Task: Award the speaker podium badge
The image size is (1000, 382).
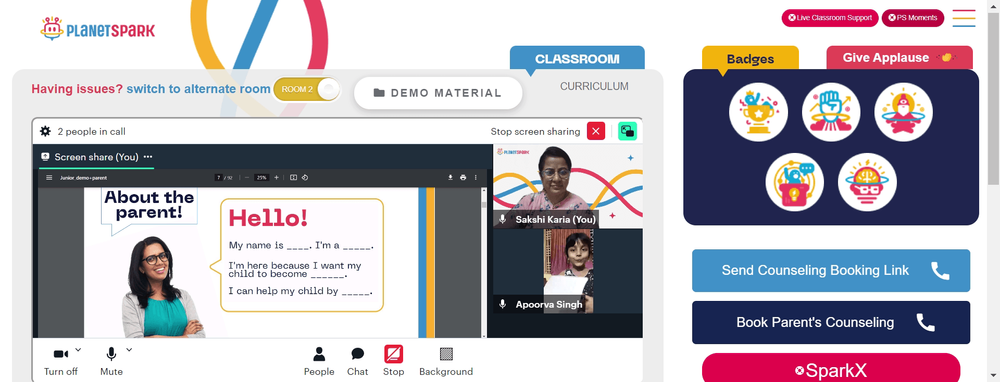Action: point(795,182)
